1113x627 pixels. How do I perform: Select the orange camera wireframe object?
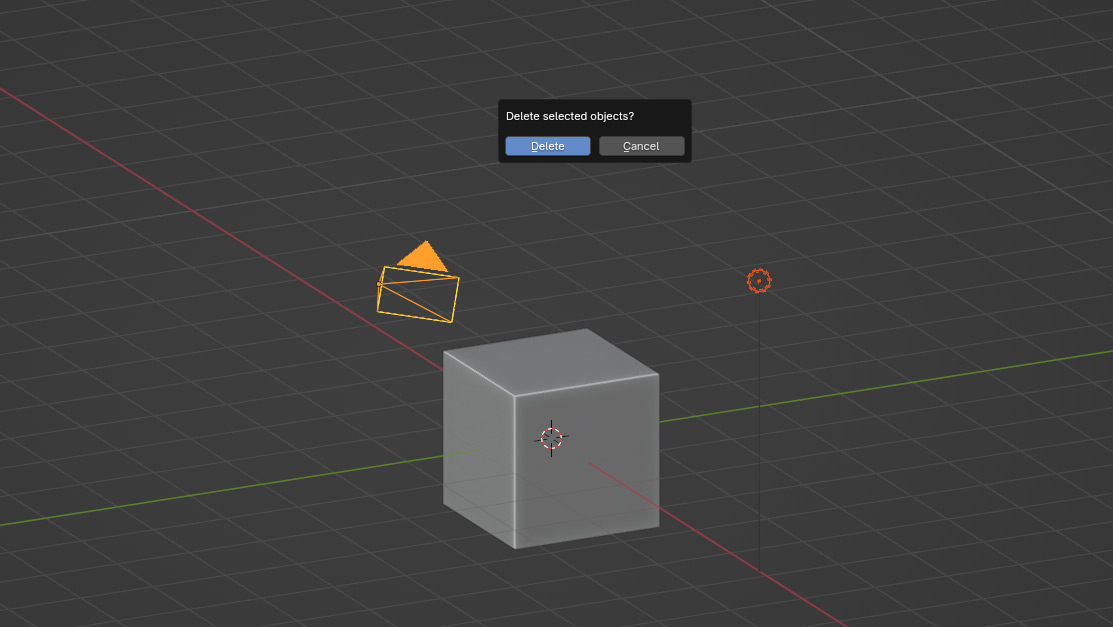click(x=418, y=294)
